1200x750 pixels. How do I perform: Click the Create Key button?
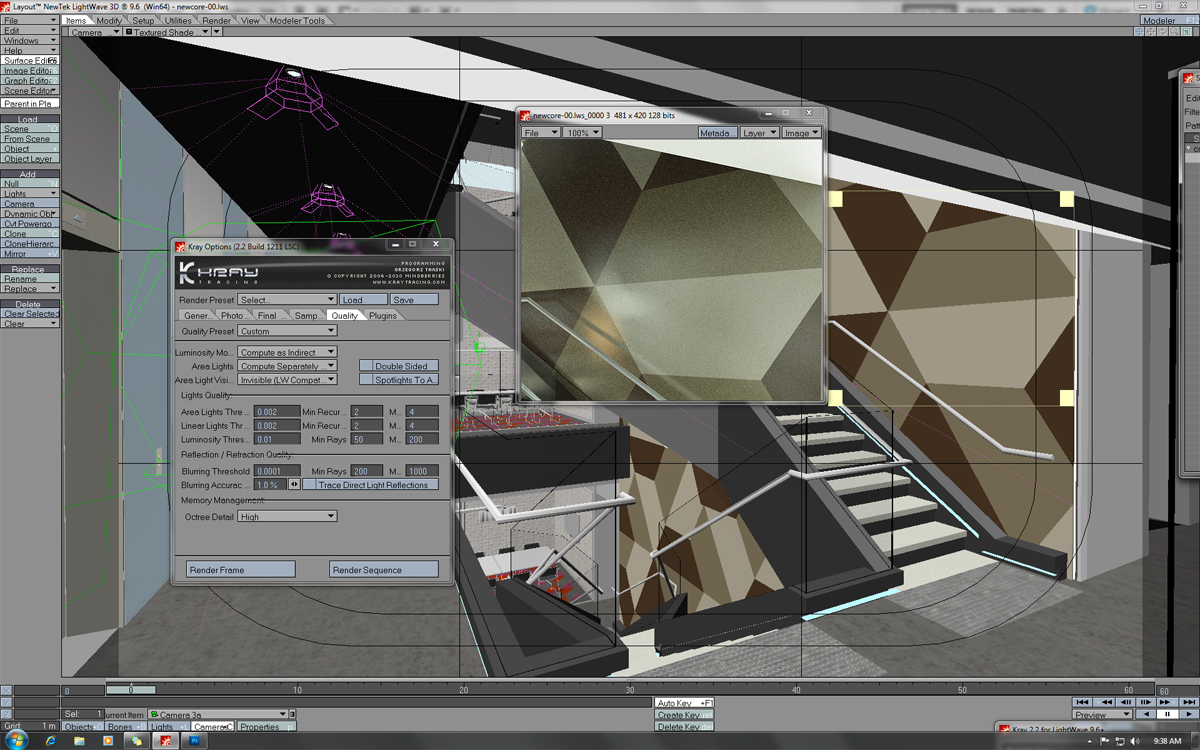pos(684,715)
